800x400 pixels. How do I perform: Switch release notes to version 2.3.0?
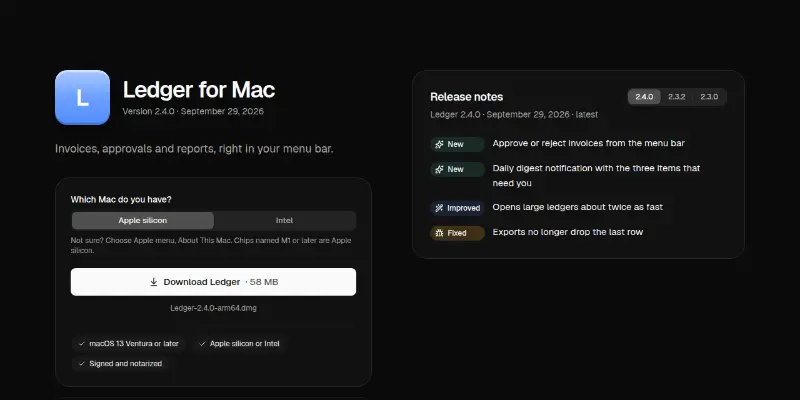pos(709,97)
